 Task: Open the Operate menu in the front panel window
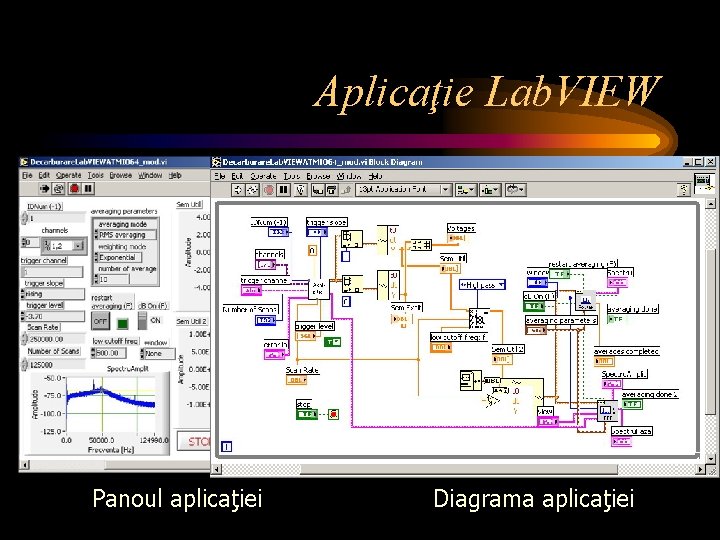pos(68,175)
